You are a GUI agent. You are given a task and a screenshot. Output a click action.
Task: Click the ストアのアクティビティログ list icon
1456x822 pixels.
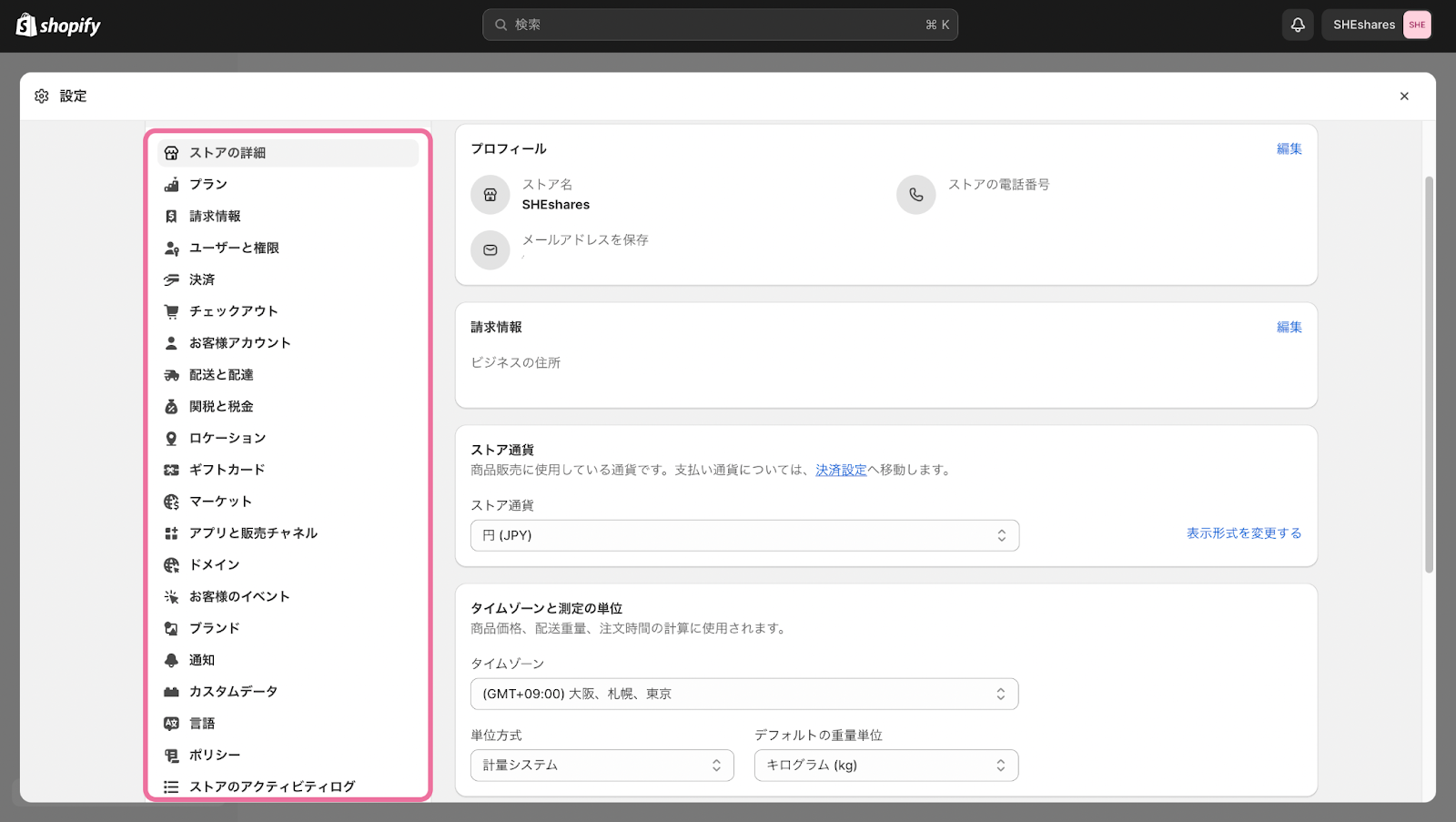pos(171,787)
